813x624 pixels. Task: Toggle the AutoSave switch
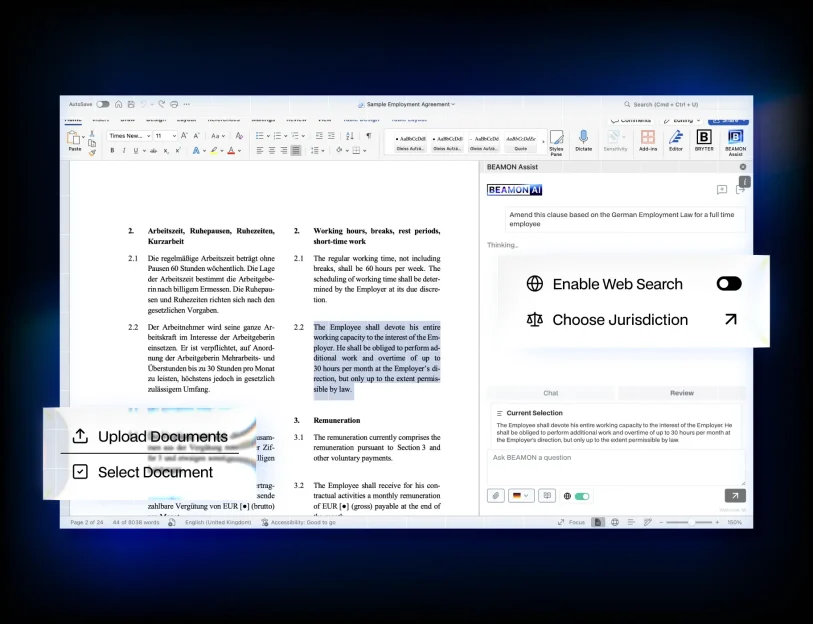point(103,104)
